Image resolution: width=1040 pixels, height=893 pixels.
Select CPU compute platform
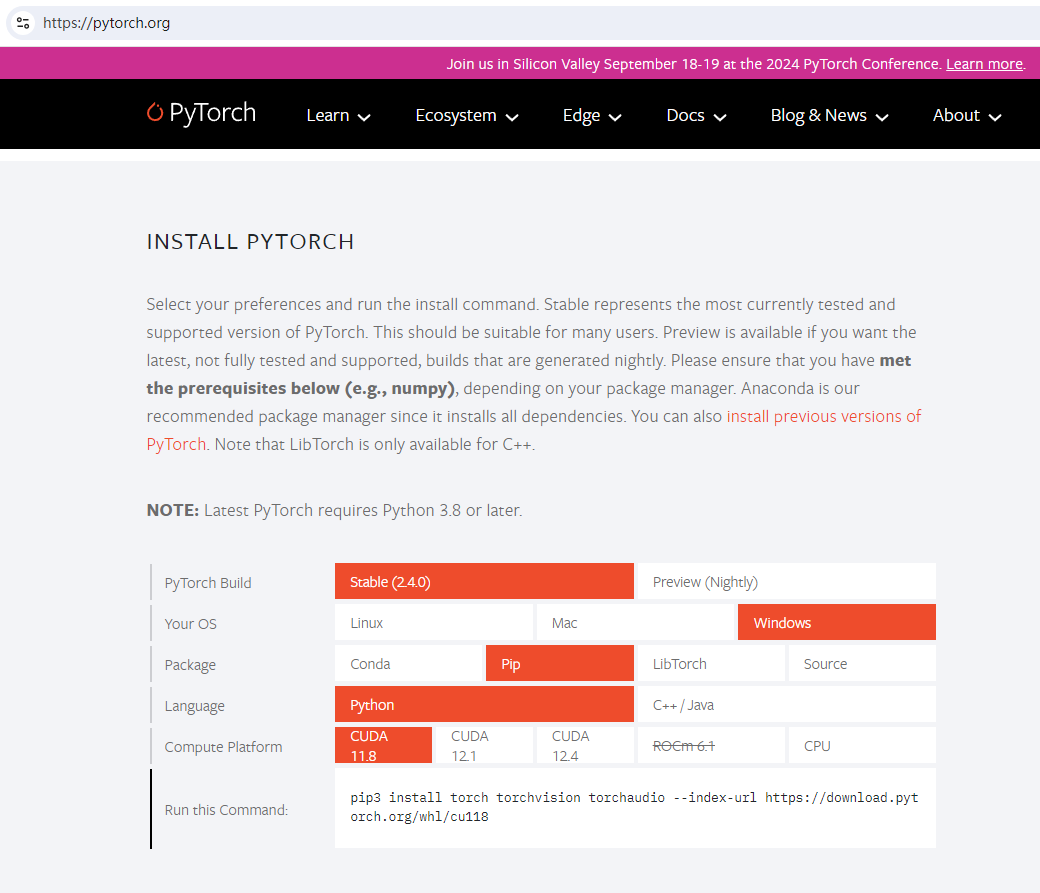(x=862, y=746)
